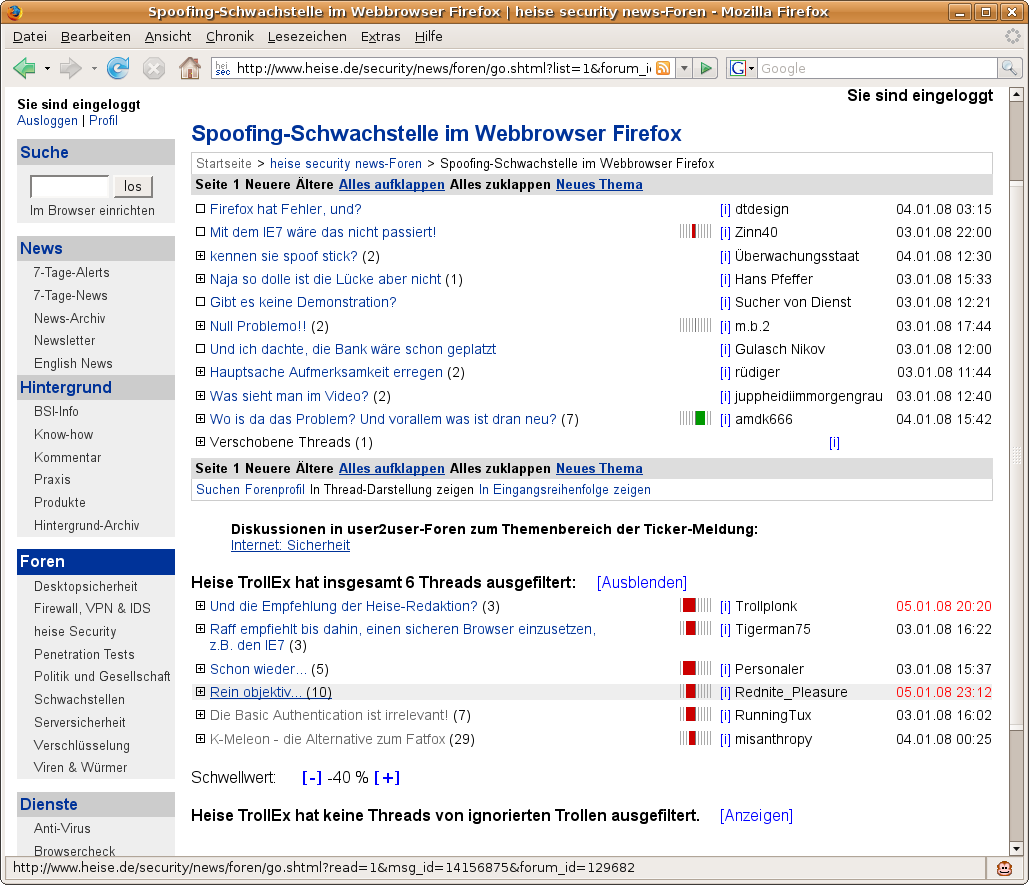Screen dimensions: 1029x885
Task: Open the Datei menu
Action: (30, 37)
